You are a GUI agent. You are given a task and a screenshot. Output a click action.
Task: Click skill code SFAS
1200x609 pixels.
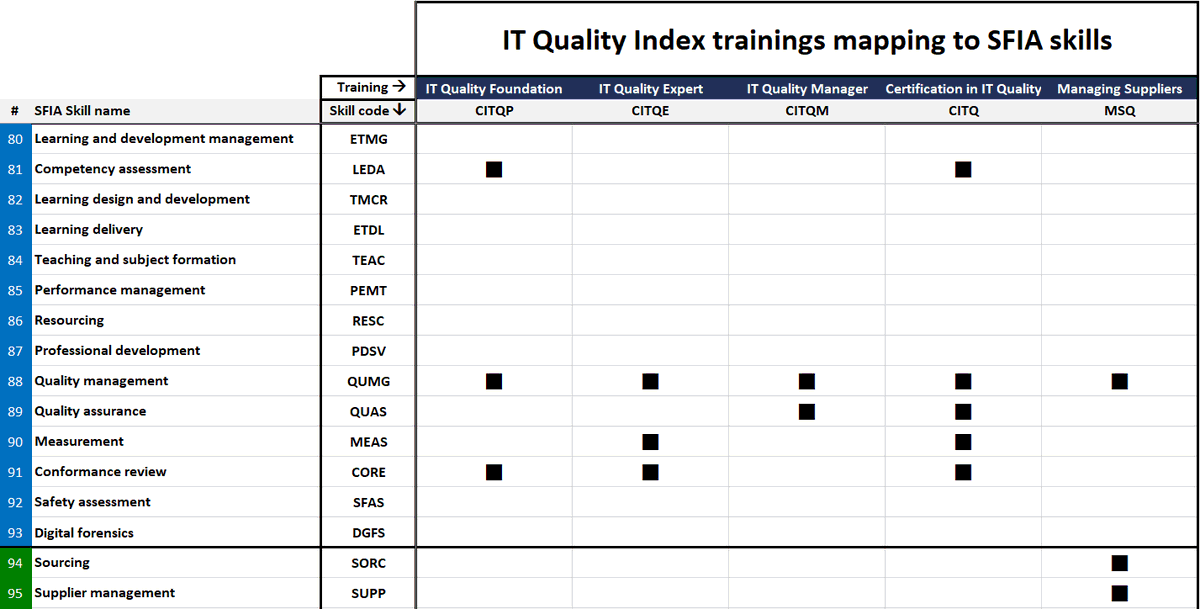click(x=368, y=503)
